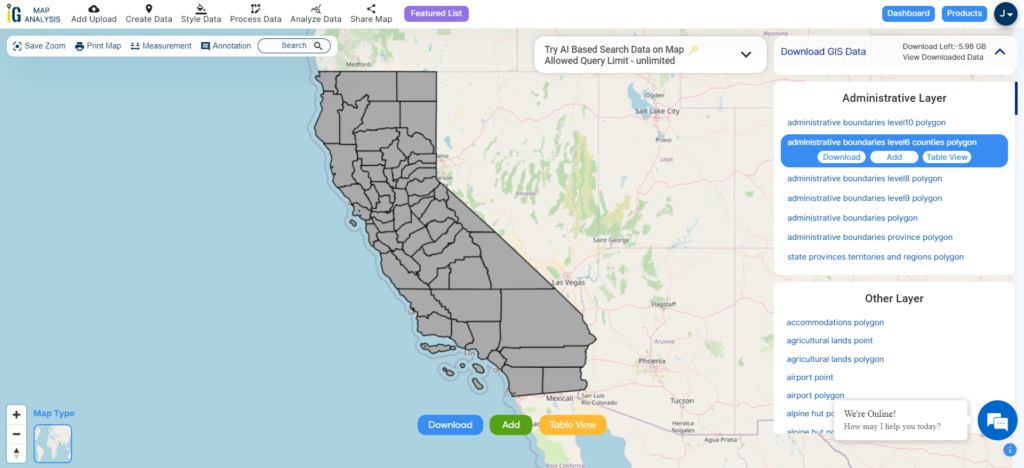Select the Map Type thumbnail

point(53,443)
